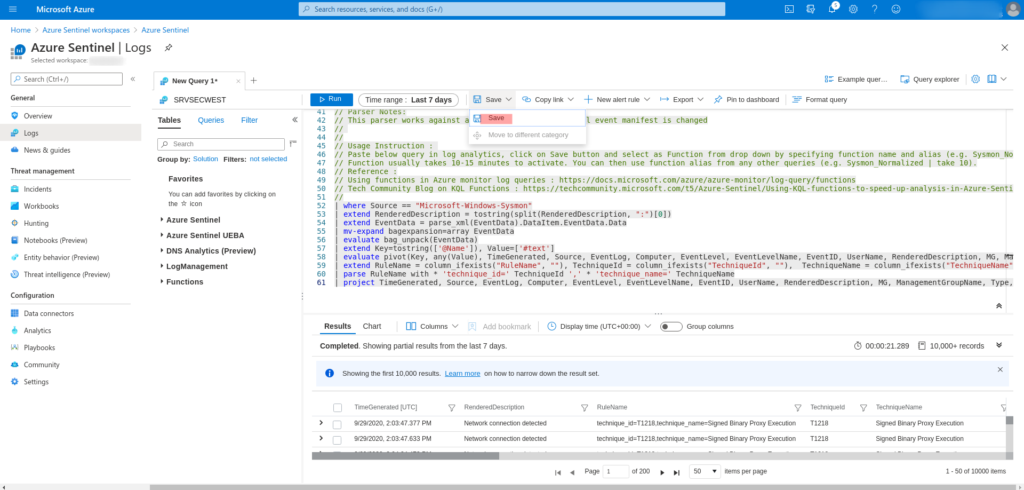
Task: Click the user account avatar
Action: click(x=1012, y=9)
